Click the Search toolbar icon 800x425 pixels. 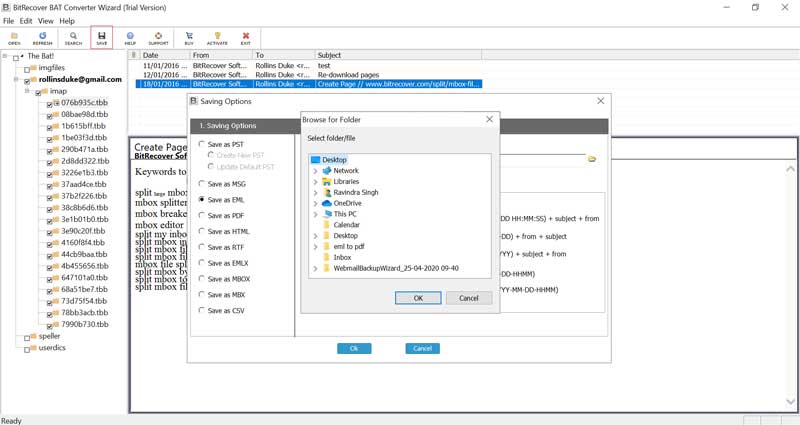point(73,38)
